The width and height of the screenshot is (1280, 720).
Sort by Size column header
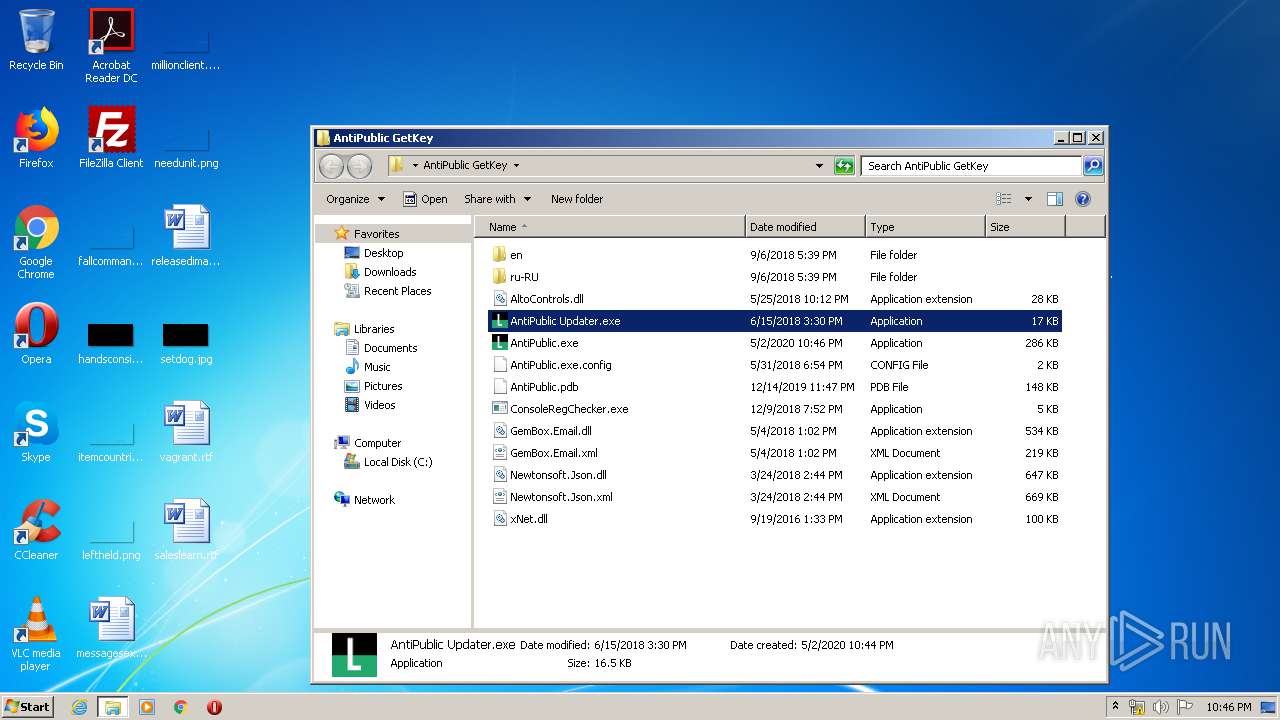(1025, 227)
